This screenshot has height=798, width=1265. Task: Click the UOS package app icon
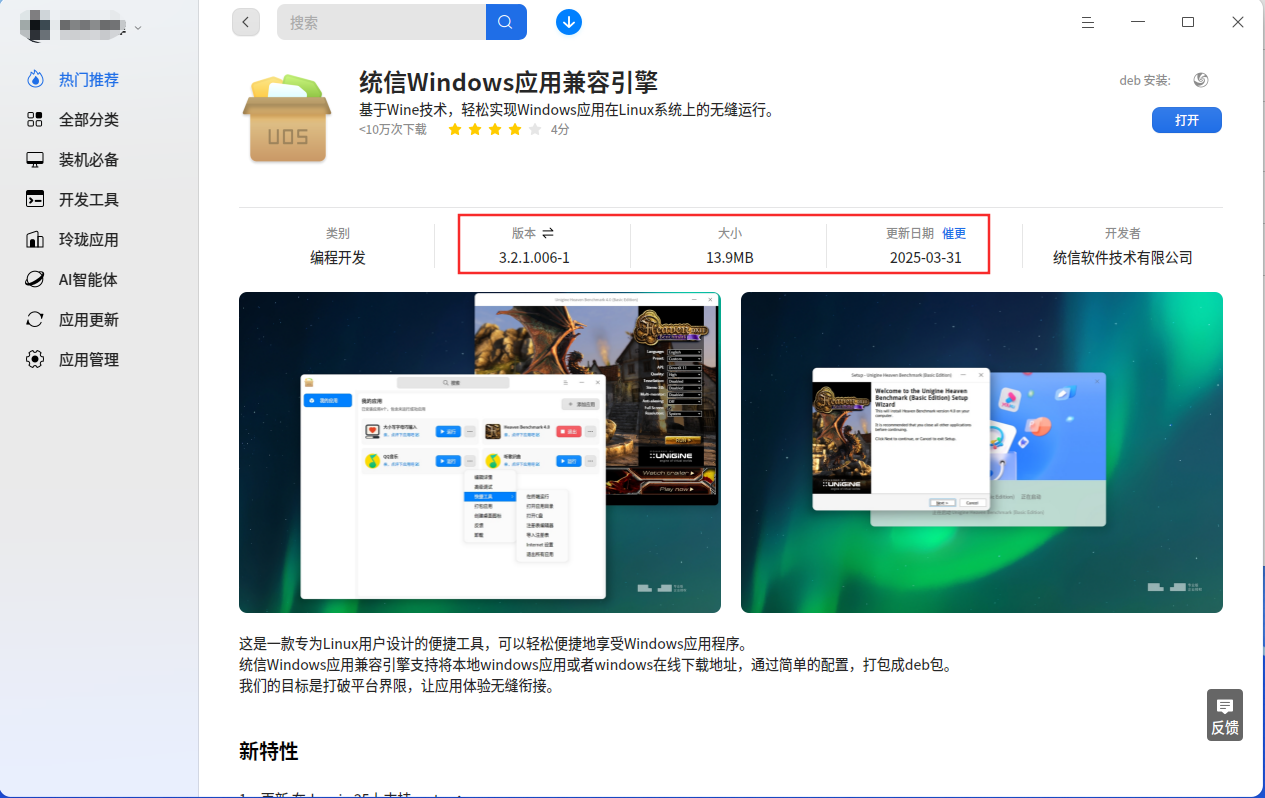point(287,118)
